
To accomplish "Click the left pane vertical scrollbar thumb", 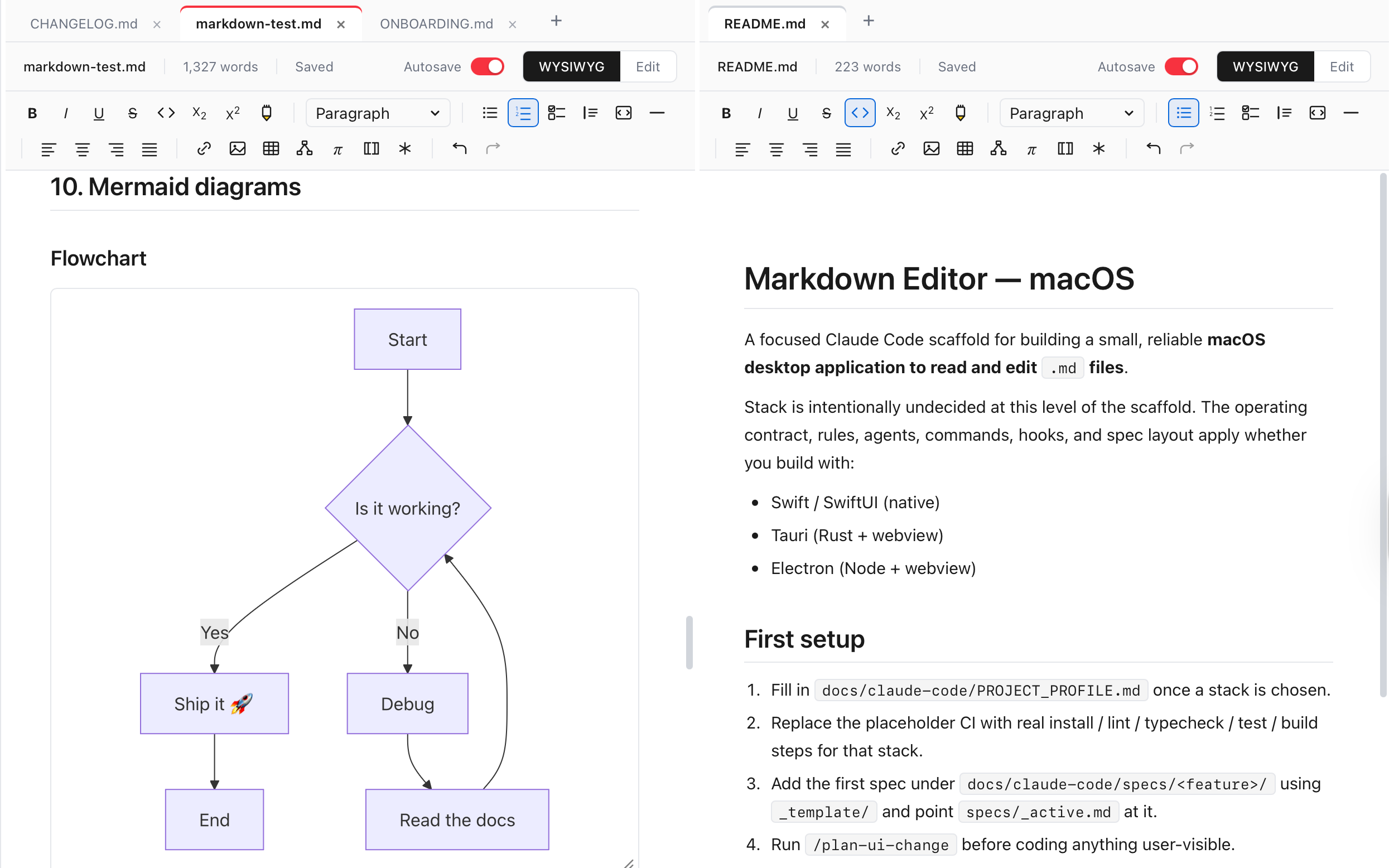I will (689, 643).
